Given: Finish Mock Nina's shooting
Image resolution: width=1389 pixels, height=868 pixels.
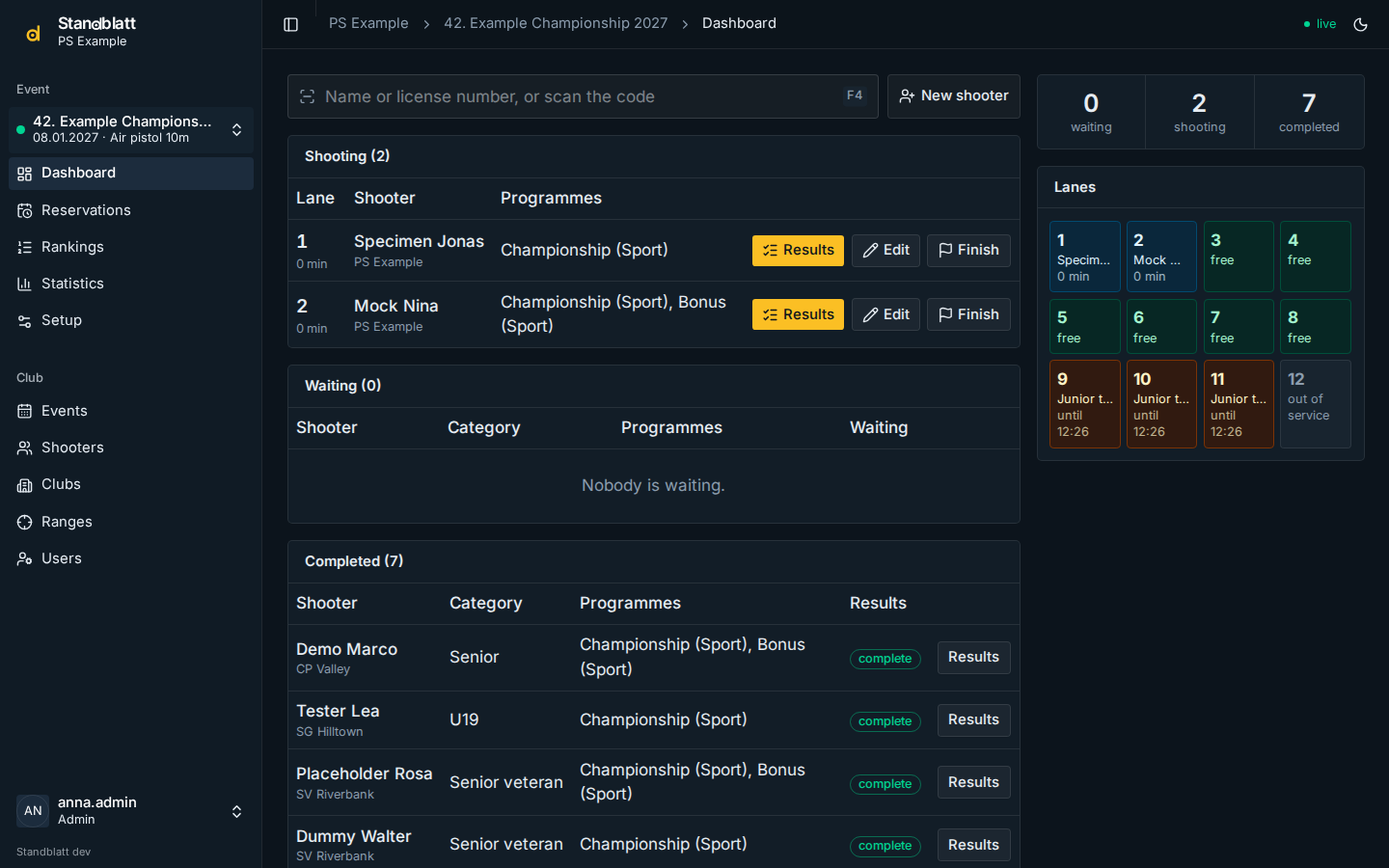Looking at the screenshot, I should [x=969, y=314].
